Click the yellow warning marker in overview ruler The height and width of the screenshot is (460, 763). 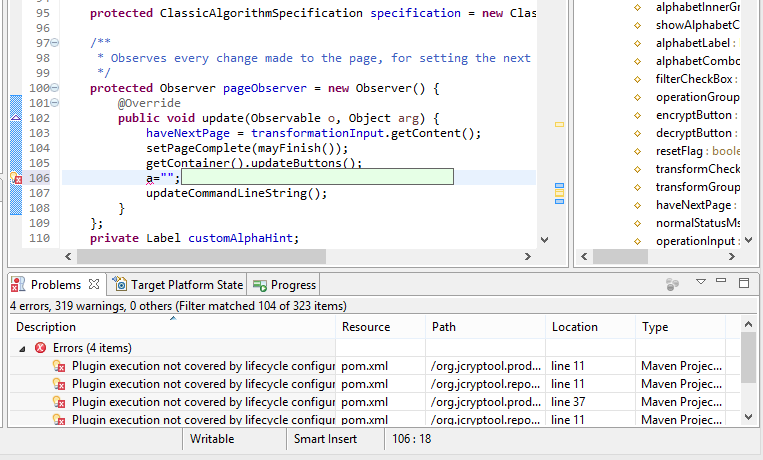click(560, 125)
